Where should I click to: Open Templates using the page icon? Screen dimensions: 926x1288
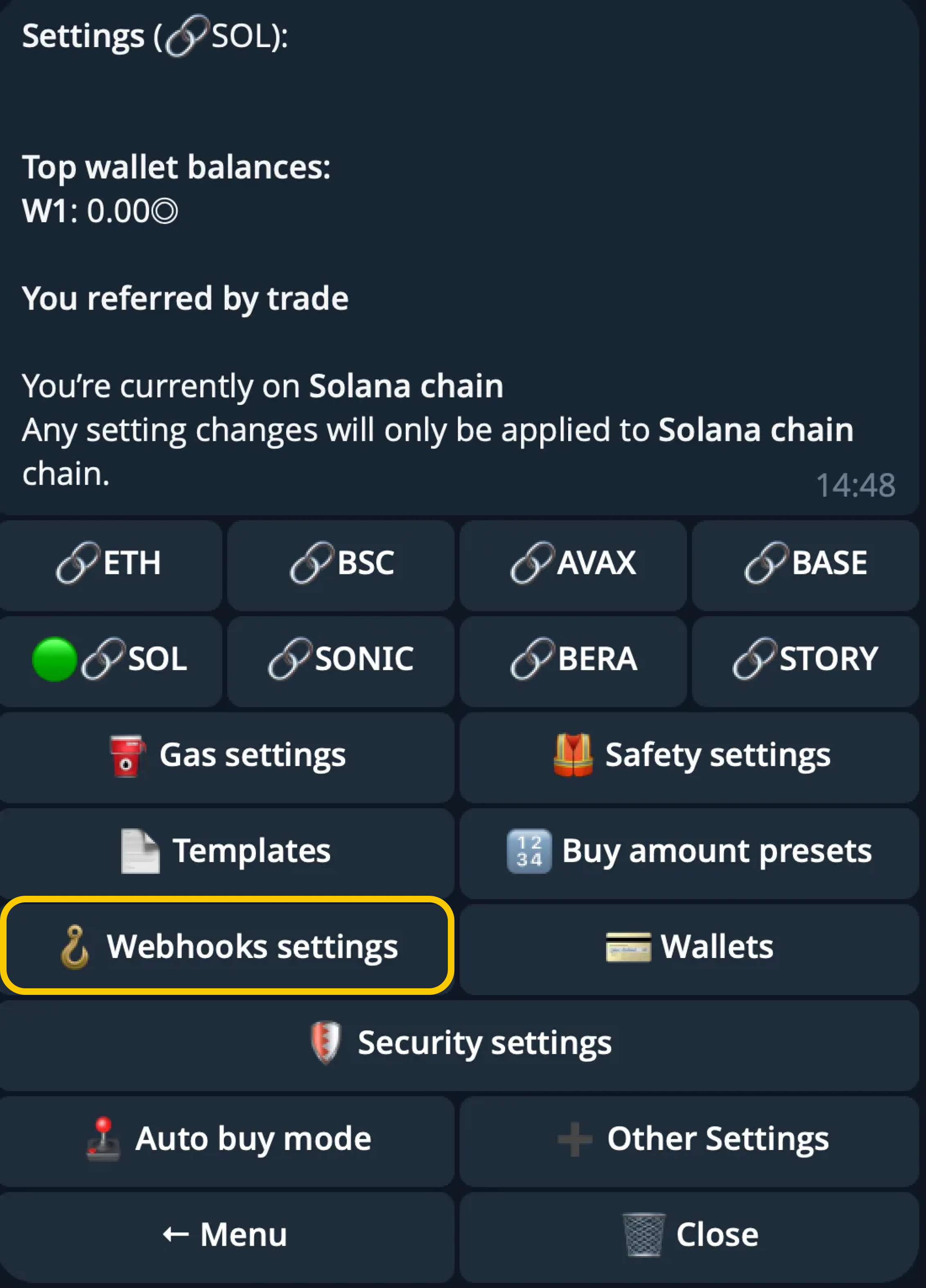140,851
